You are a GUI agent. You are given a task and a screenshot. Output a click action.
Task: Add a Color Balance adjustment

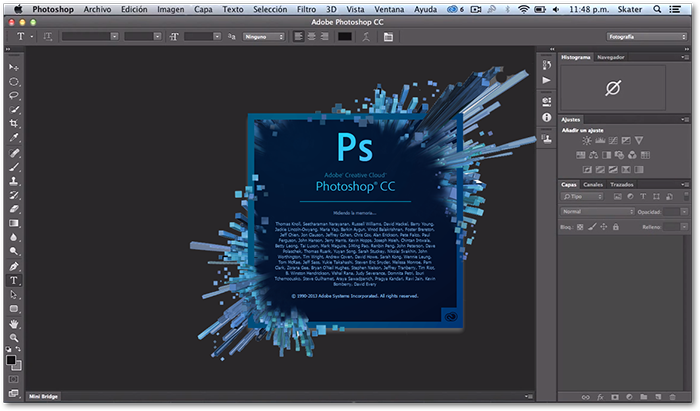click(x=593, y=155)
